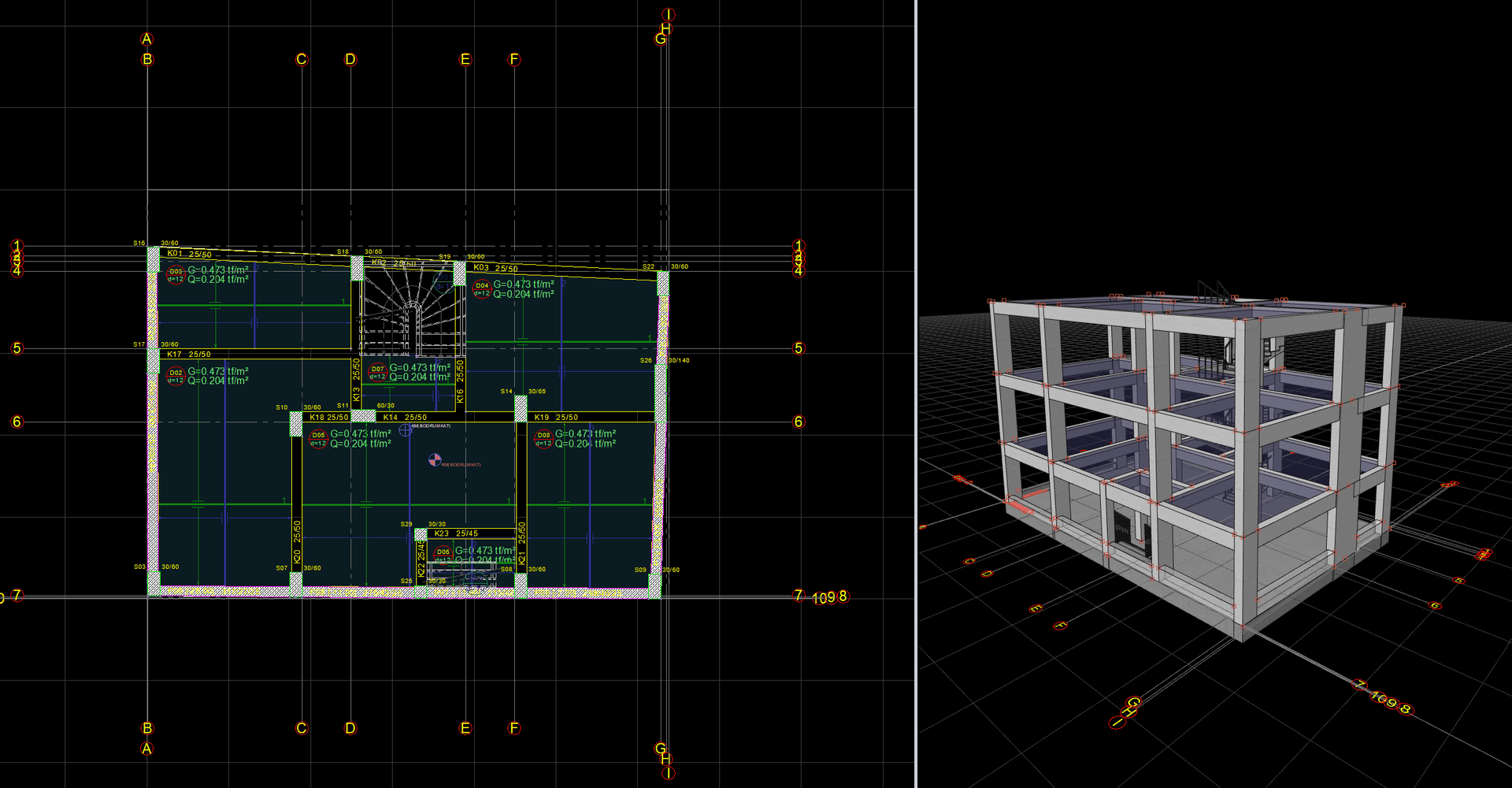Screen dimensions: 1512x788
Task: Click column label S29
Action: click(x=406, y=524)
